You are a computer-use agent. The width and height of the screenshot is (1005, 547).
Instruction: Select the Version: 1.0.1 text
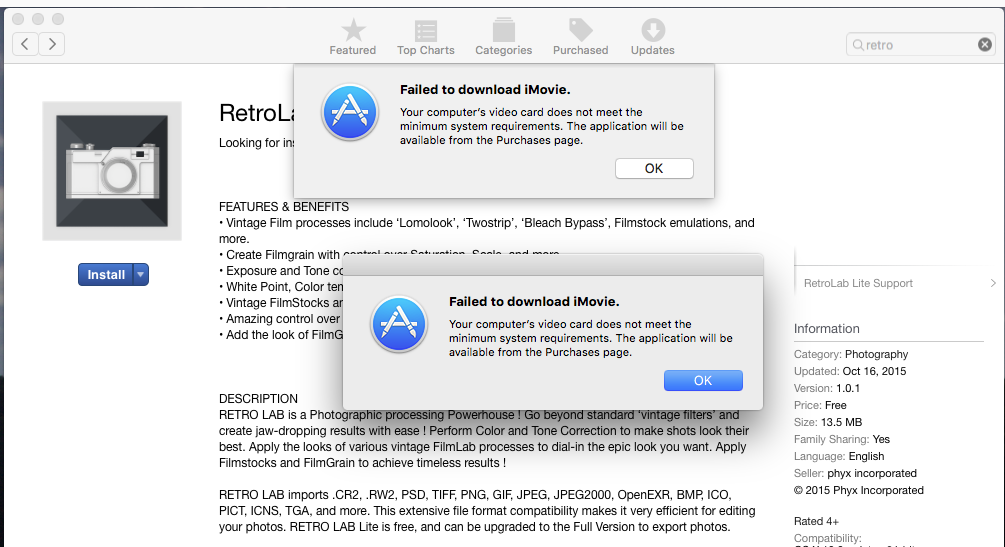click(x=827, y=388)
